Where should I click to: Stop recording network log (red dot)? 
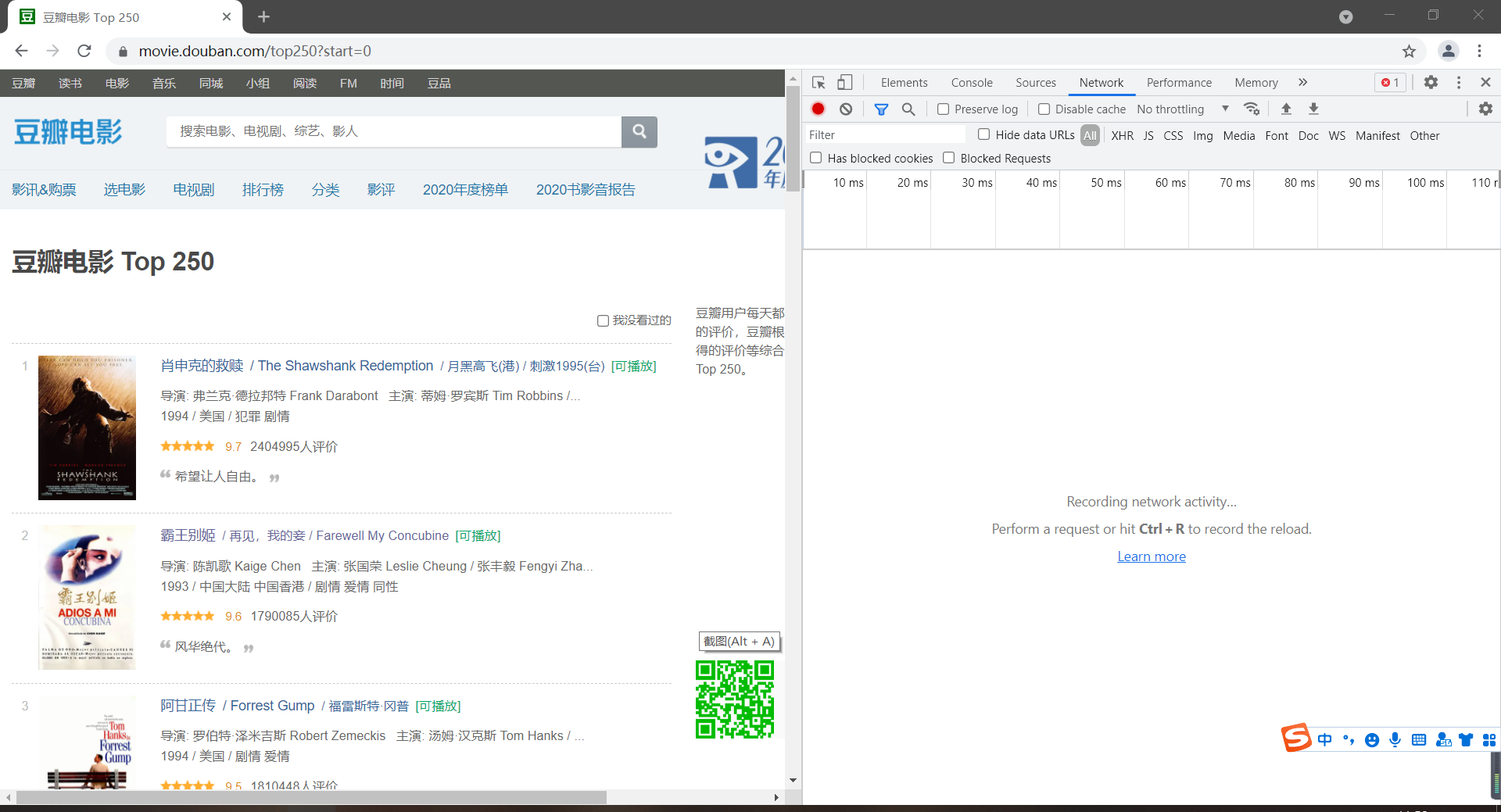[x=819, y=109]
